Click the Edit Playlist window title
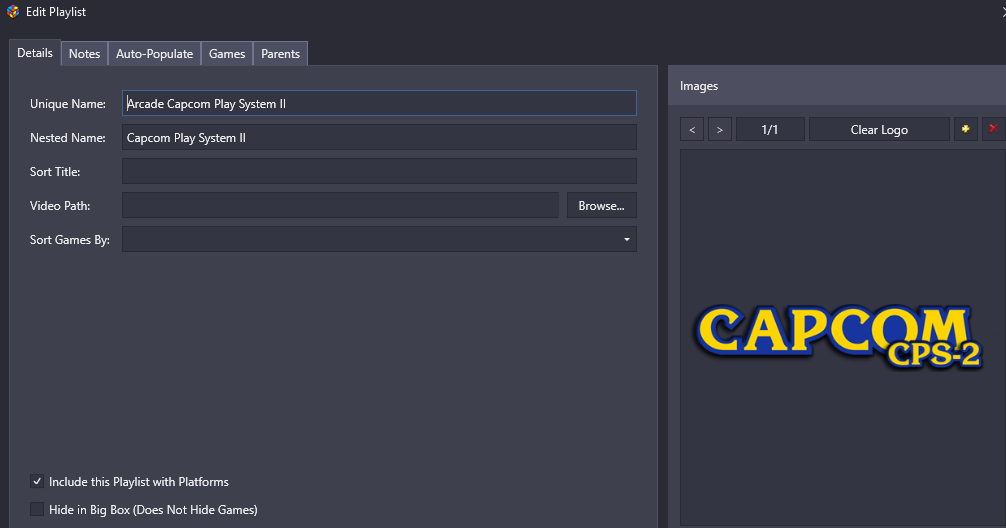 [56, 12]
